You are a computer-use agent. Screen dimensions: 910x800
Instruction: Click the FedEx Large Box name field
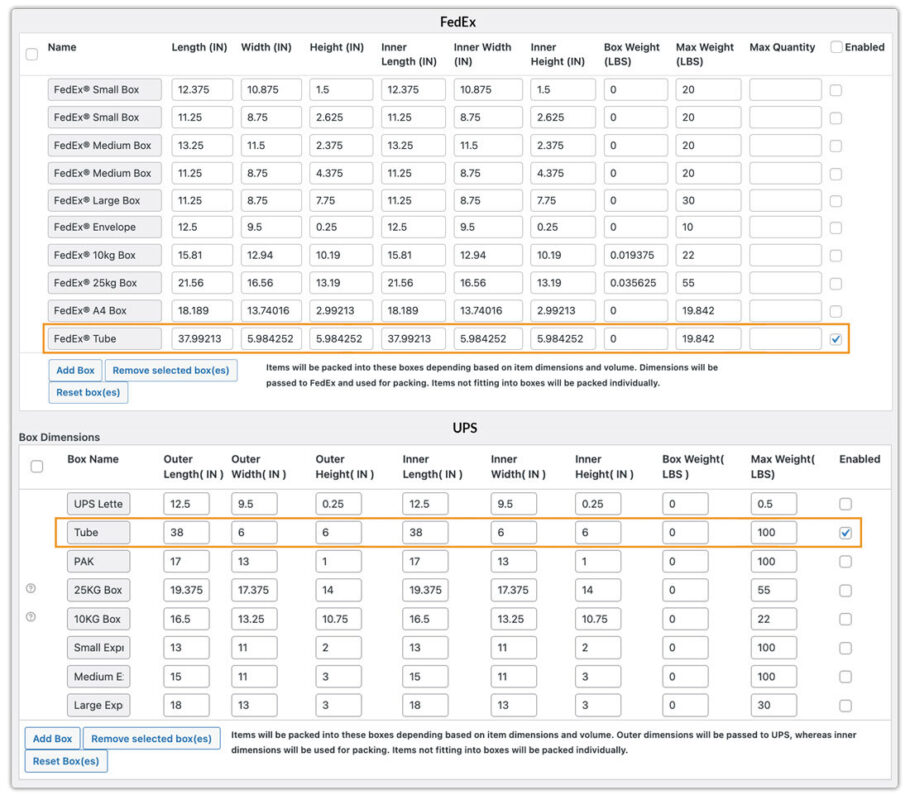(104, 201)
